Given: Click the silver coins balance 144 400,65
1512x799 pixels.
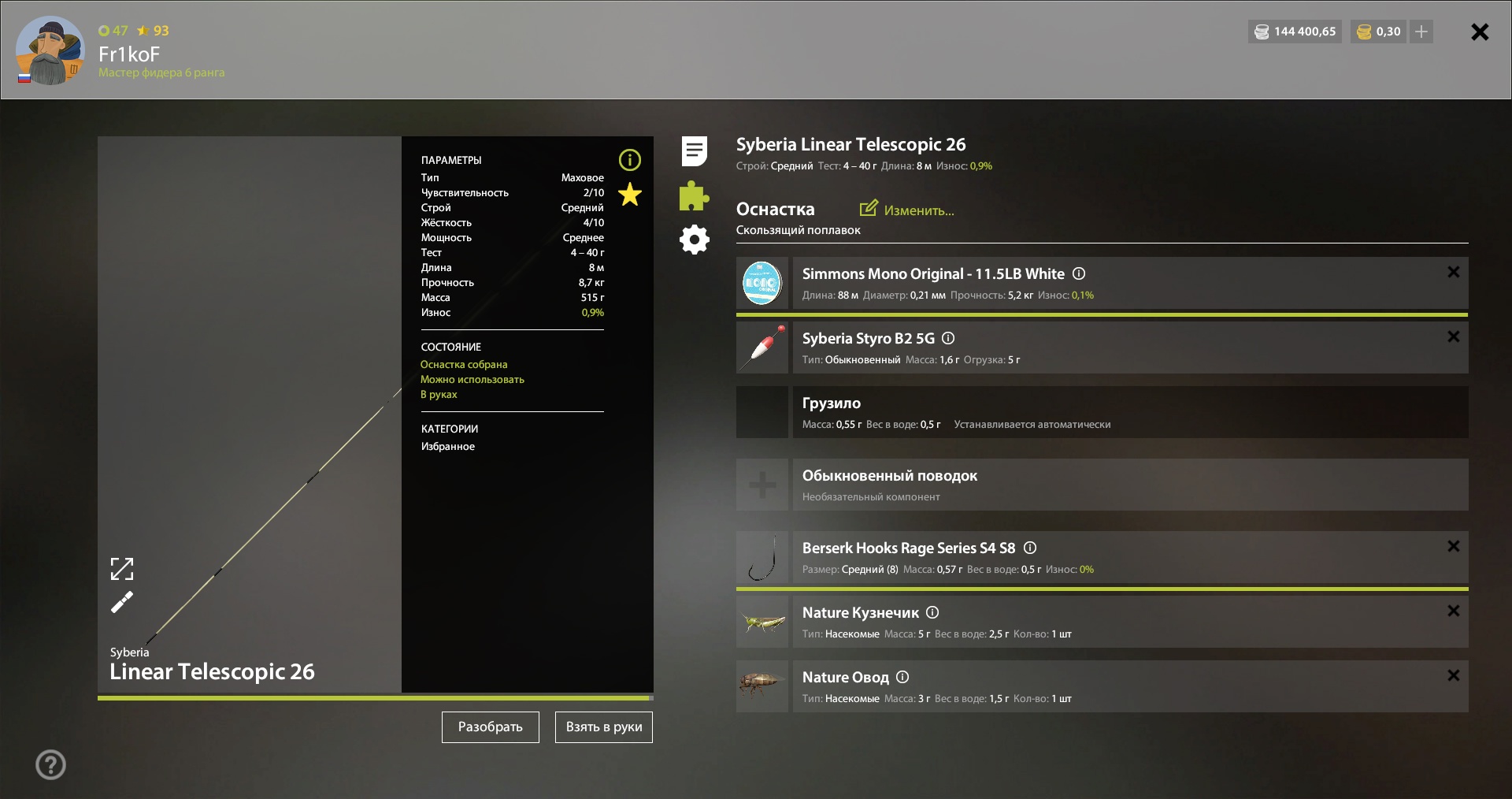Looking at the screenshot, I should (1295, 32).
